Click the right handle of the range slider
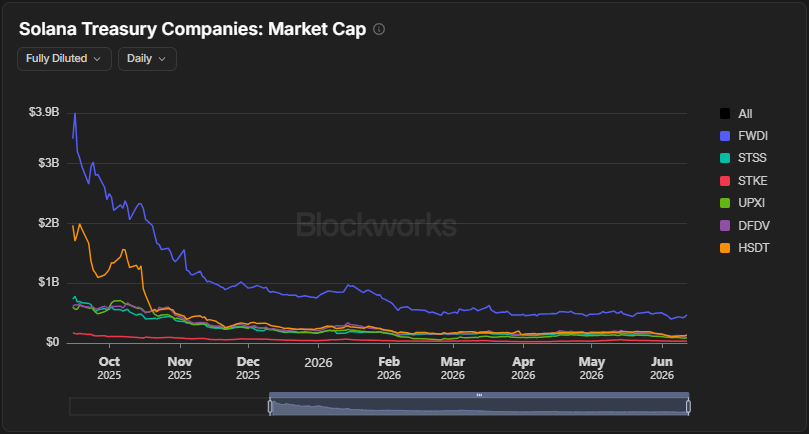This screenshot has width=809, height=434. point(688,407)
